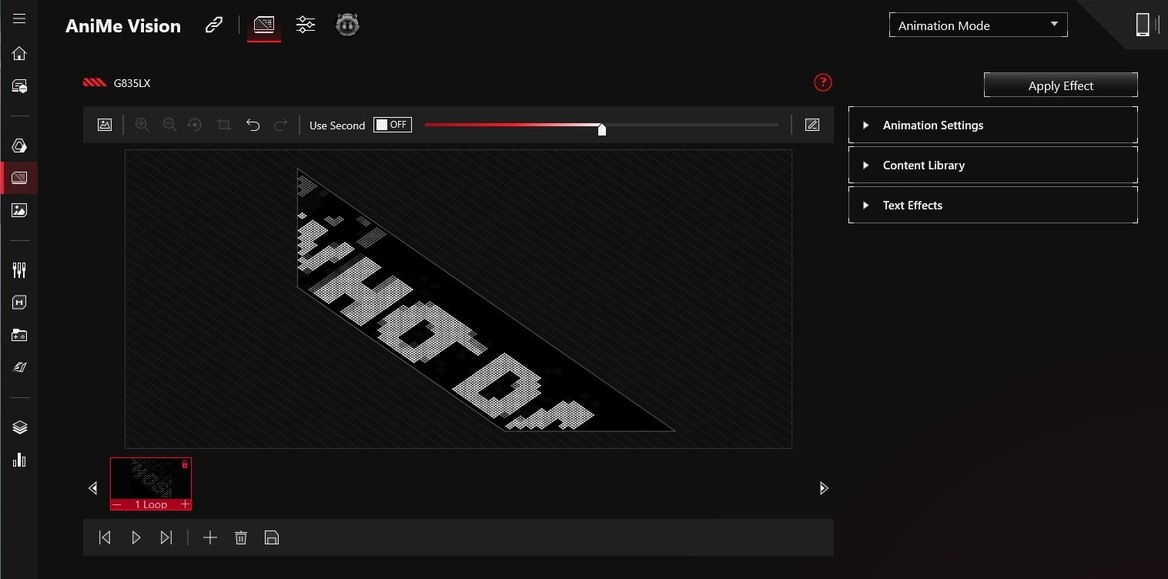Decrease loop count with minus
The image size is (1168, 579).
pyautogui.click(x=116, y=504)
